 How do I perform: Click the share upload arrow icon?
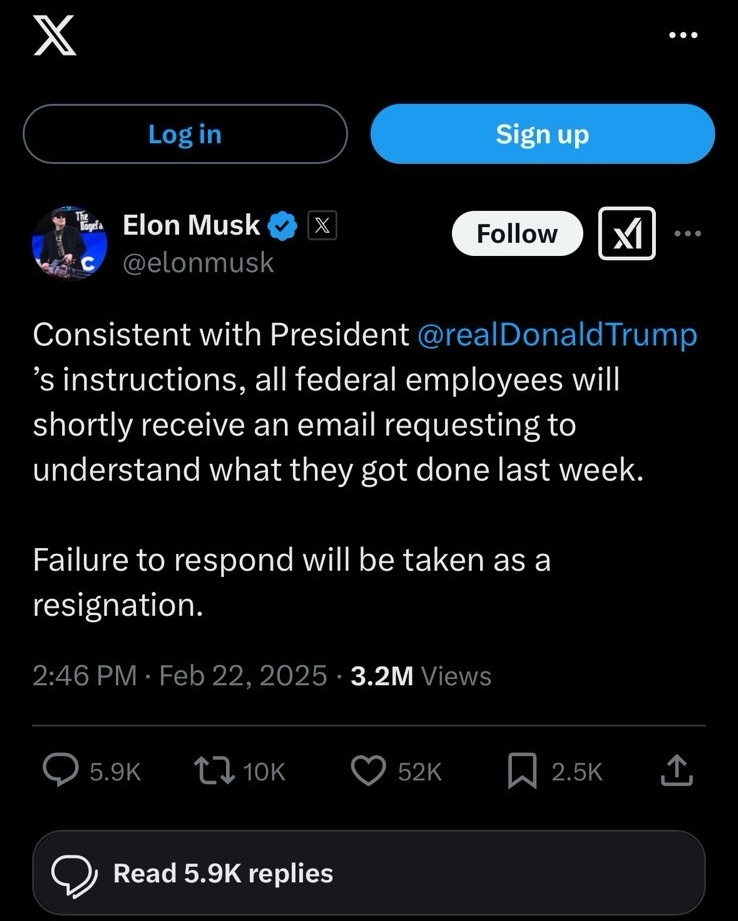pos(676,770)
